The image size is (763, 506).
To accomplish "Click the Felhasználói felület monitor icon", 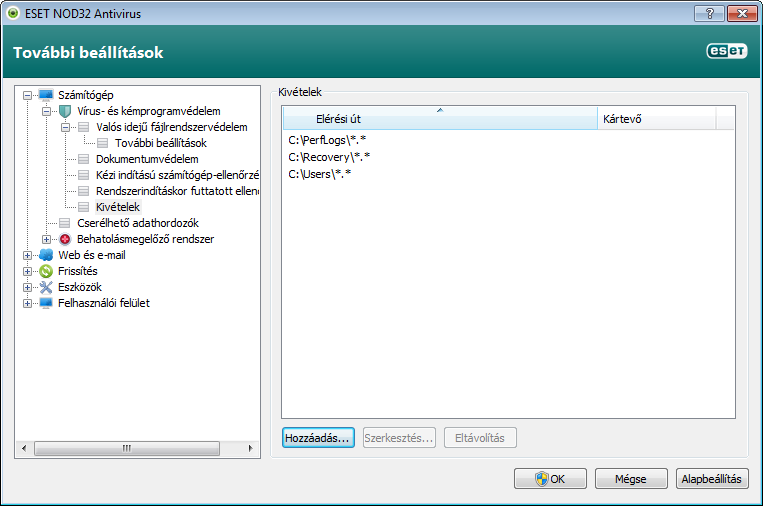I will coord(46,303).
